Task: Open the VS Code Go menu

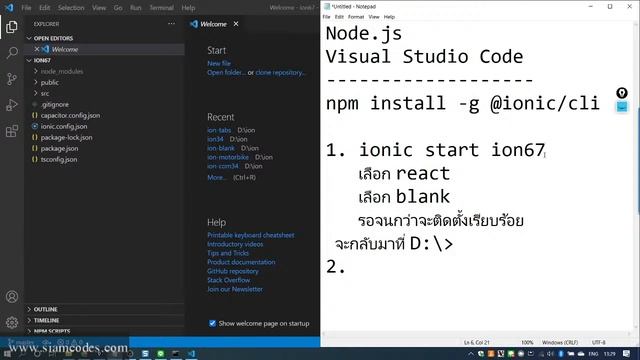Action: coord(118,8)
